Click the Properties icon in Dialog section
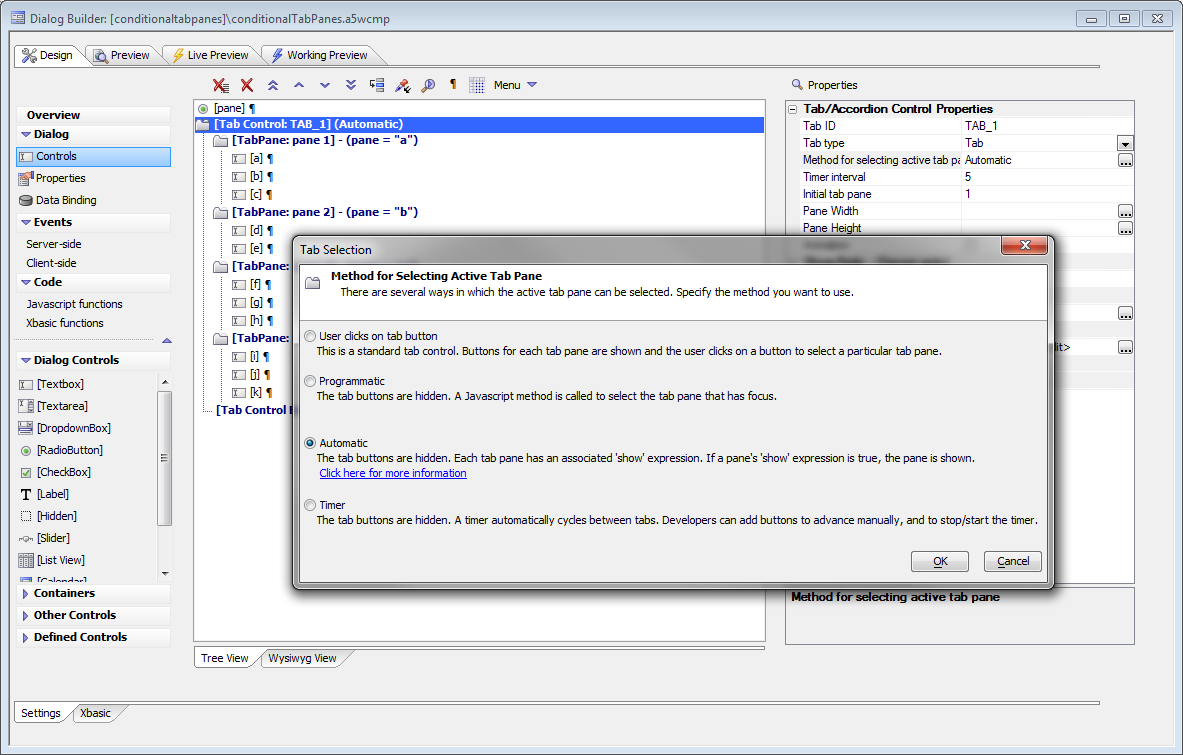 tap(26, 178)
